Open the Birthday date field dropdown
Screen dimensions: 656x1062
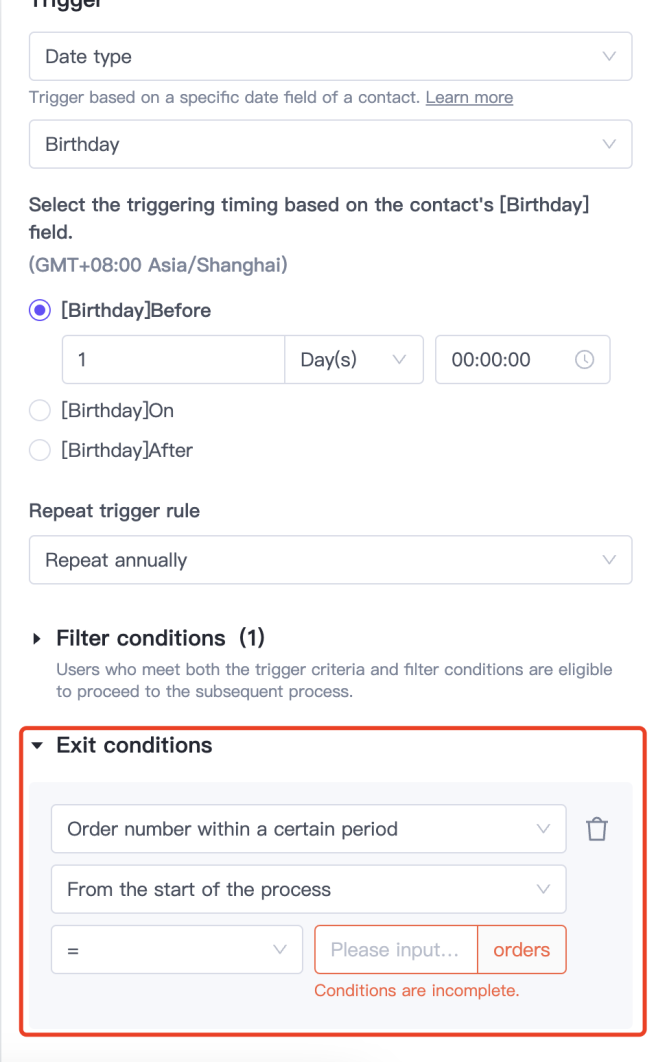[x=330, y=144]
